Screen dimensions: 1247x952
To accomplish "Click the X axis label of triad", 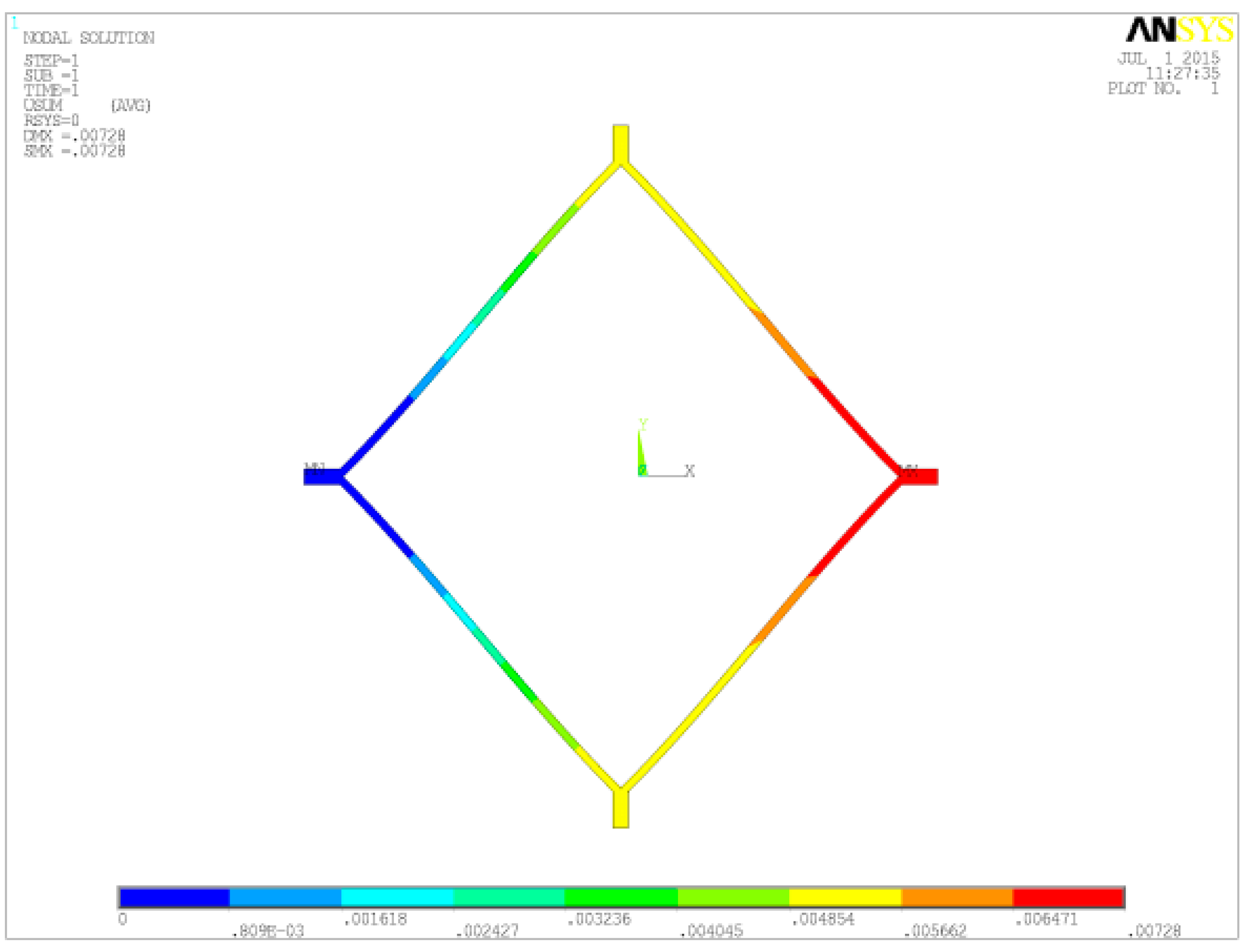I will tap(689, 471).
